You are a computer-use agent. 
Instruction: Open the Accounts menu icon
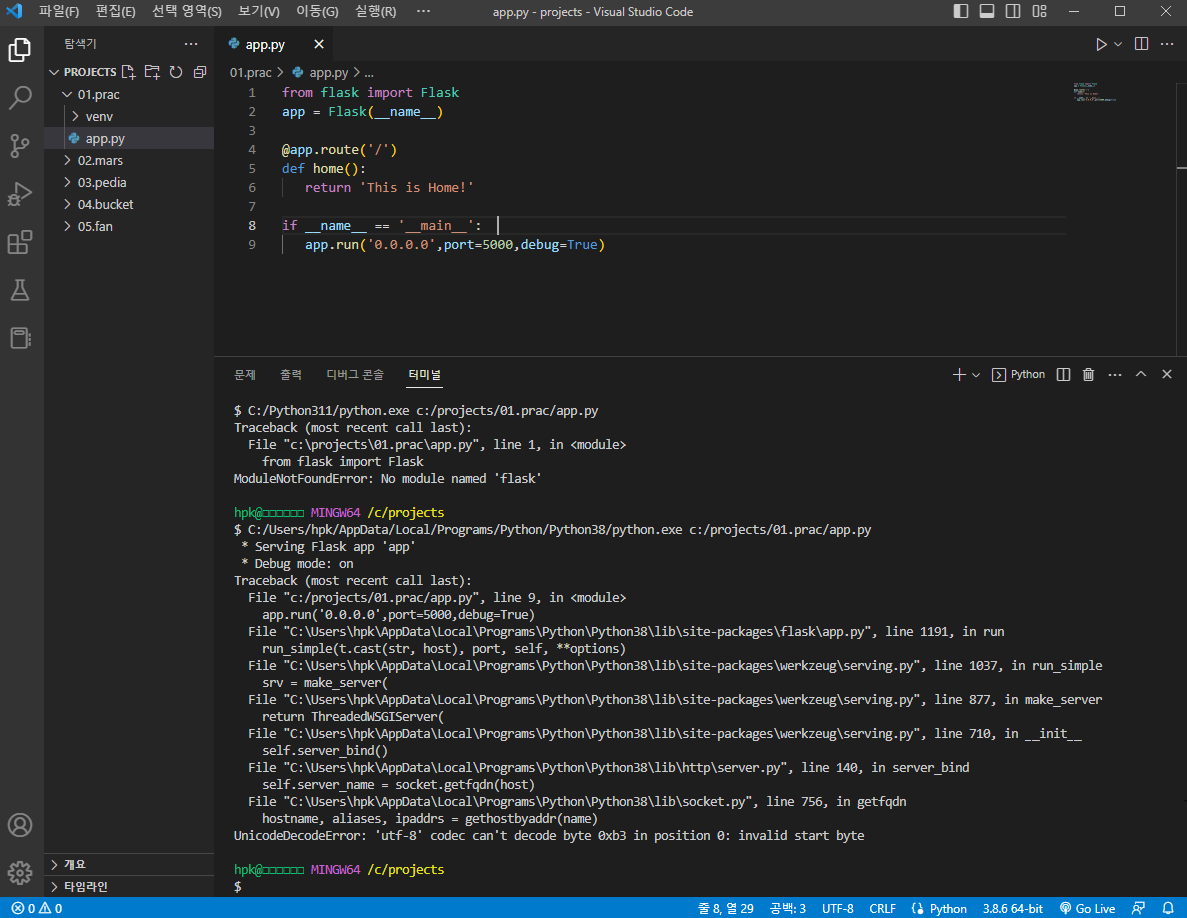click(x=20, y=825)
